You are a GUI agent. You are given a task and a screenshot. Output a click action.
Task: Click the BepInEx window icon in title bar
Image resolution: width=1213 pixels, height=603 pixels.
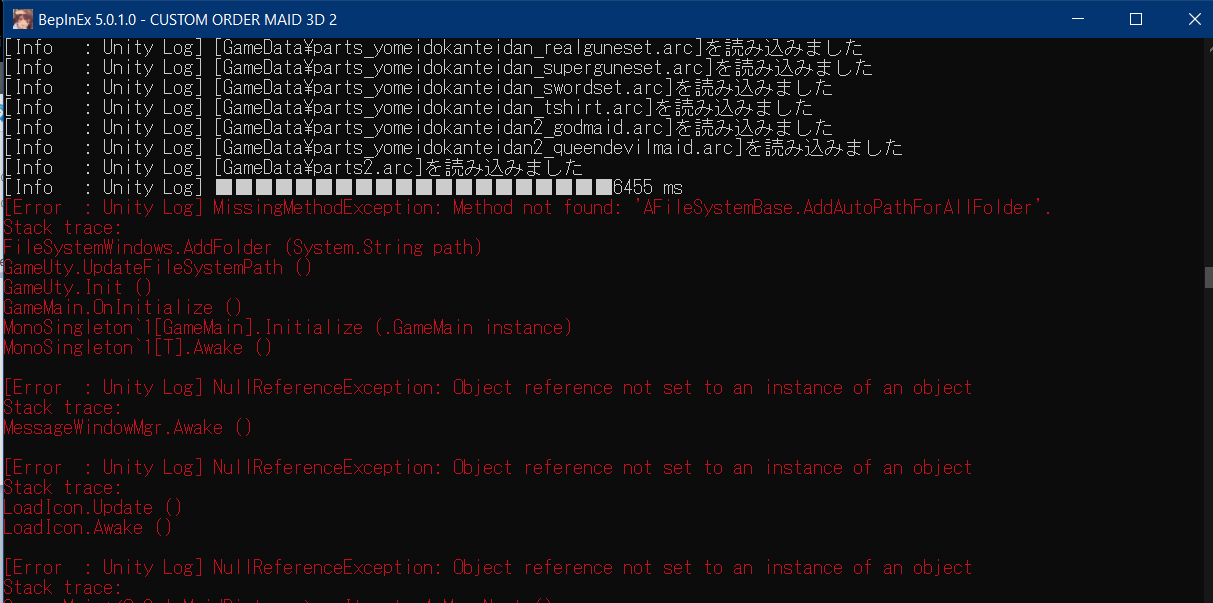[19, 19]
